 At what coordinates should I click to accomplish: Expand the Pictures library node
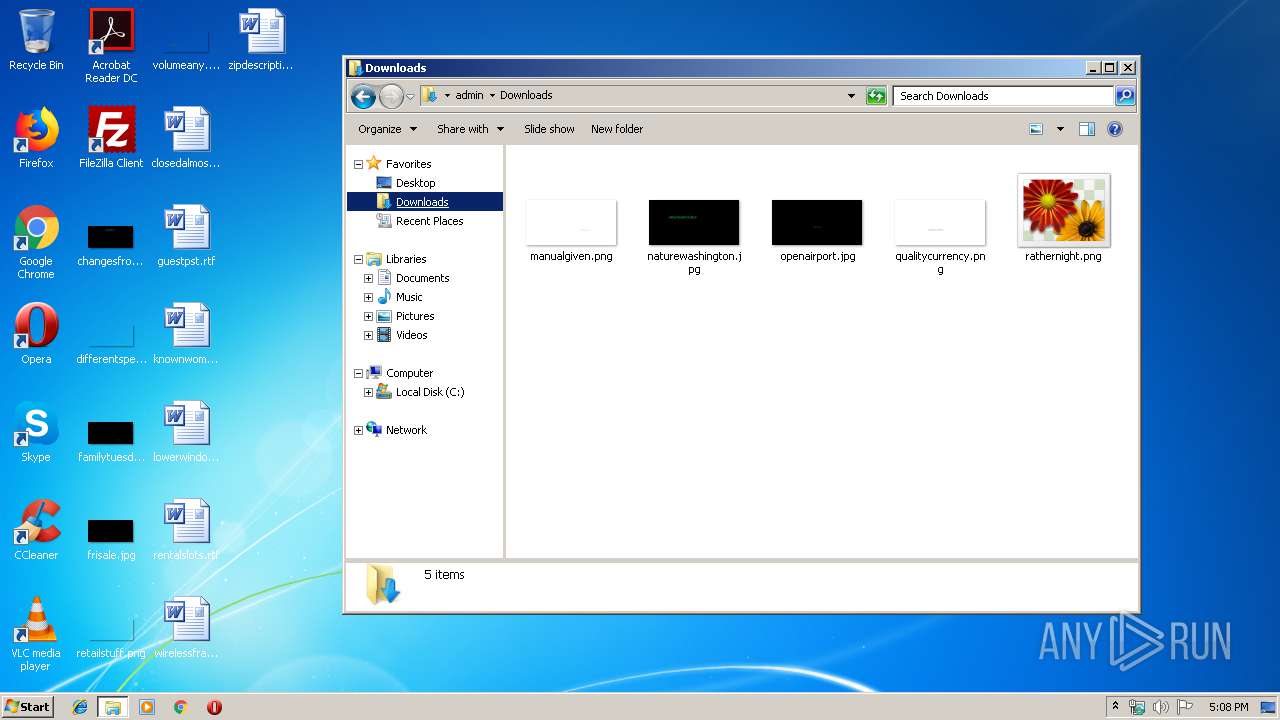(368, 316)
